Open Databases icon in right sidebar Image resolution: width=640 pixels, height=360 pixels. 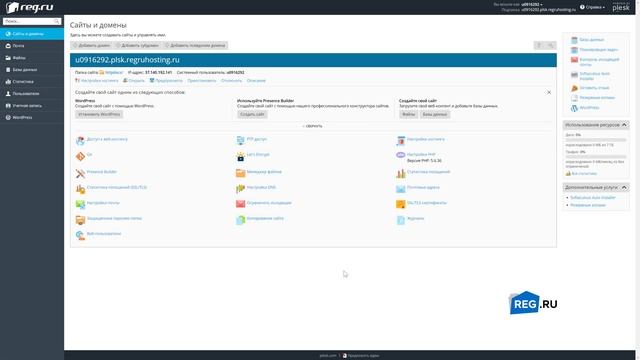pyautogui.click(x=574, y=40)
